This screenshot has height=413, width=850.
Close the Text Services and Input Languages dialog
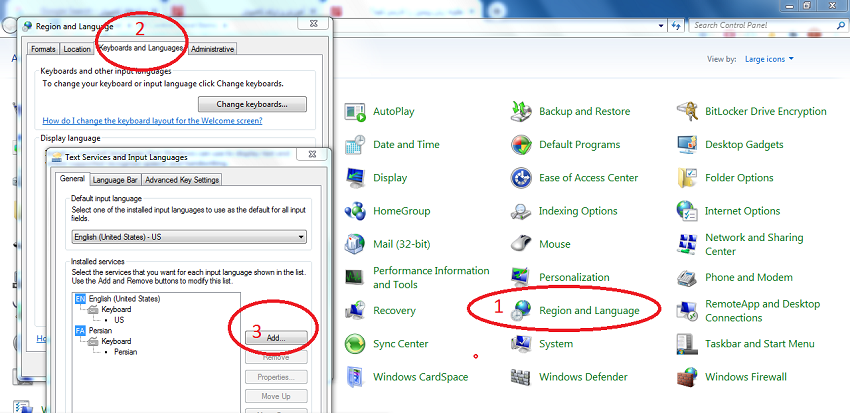click(x=313, y=156)
